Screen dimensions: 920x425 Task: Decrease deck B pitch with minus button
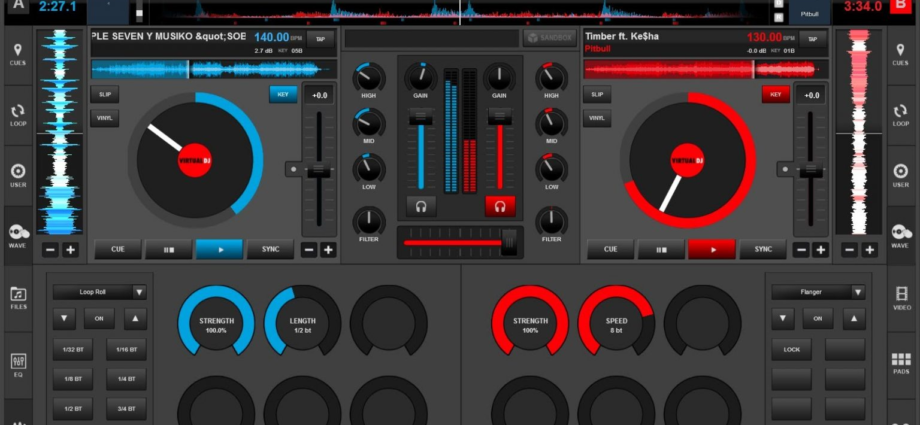point(801,249)
